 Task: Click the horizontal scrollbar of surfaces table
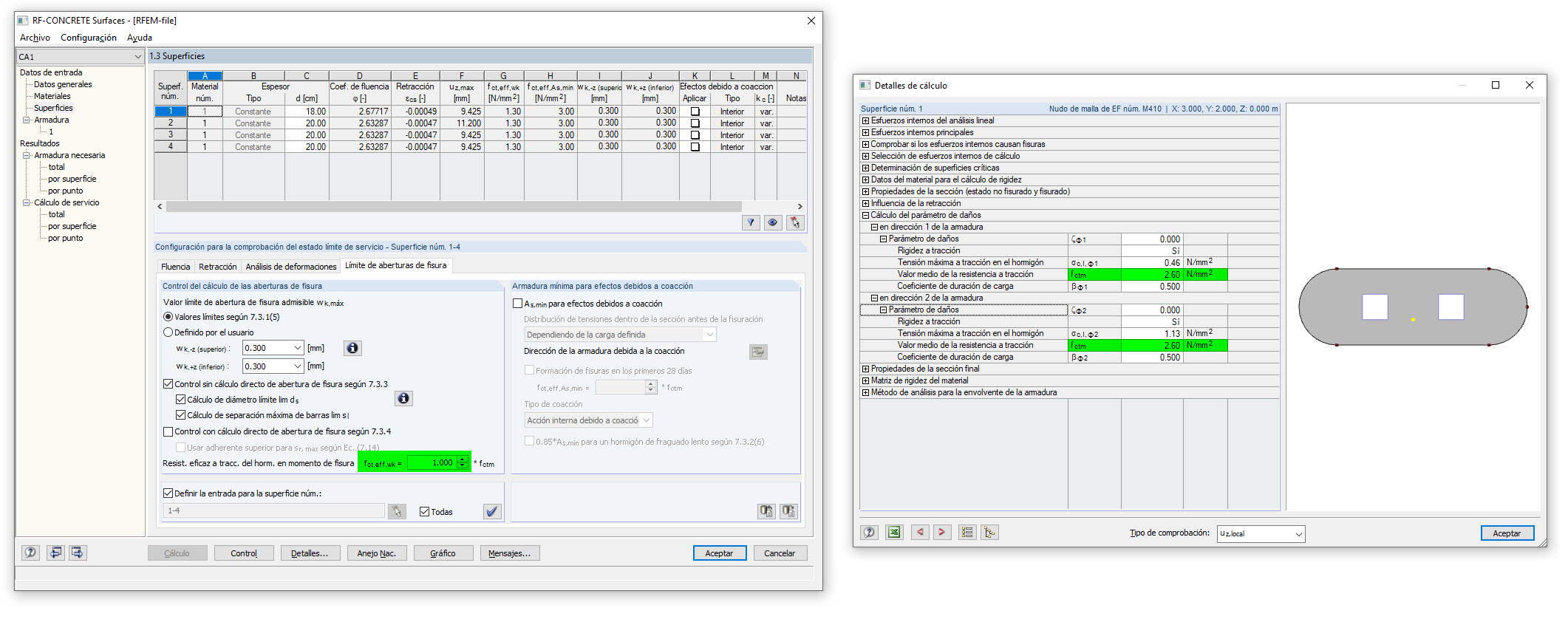coord(454,207)
